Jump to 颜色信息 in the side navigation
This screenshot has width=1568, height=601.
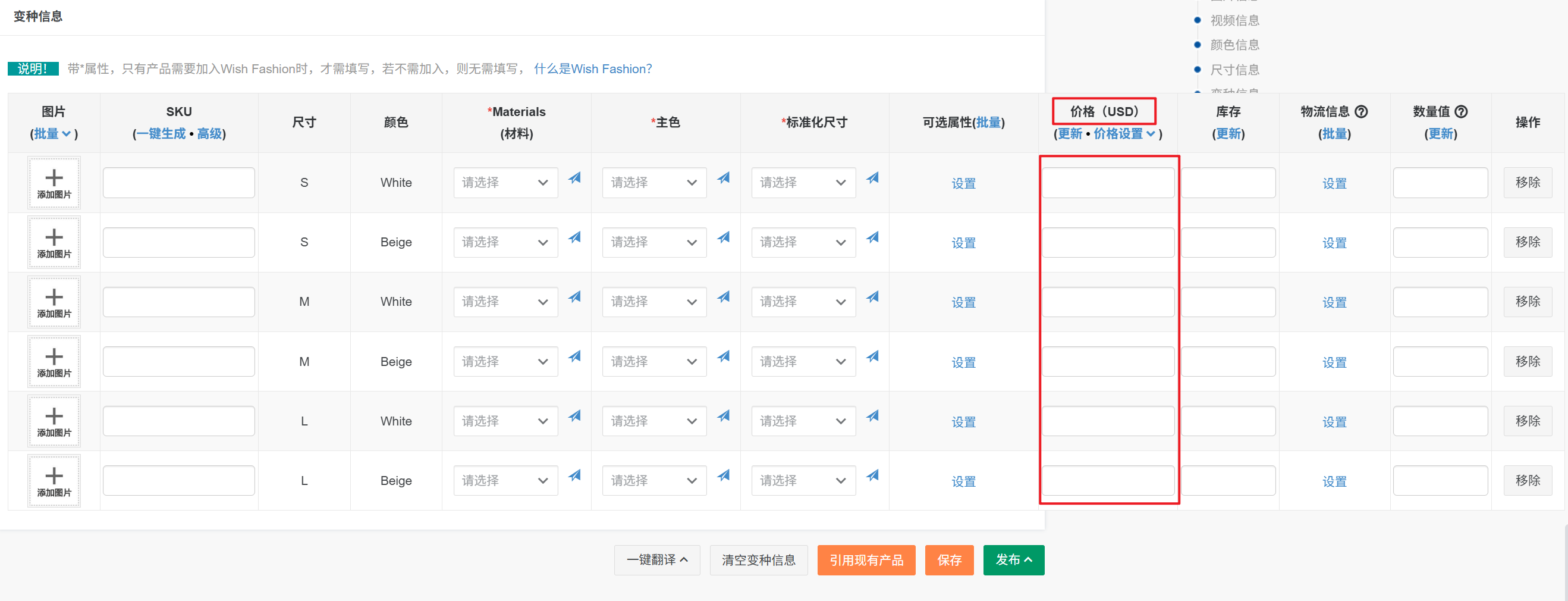tap(1234, 45)
